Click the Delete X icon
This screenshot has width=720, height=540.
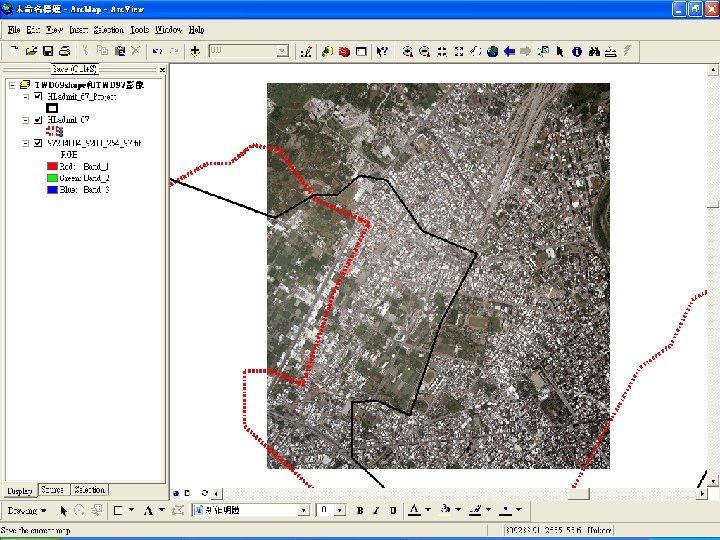coord(136,51)
